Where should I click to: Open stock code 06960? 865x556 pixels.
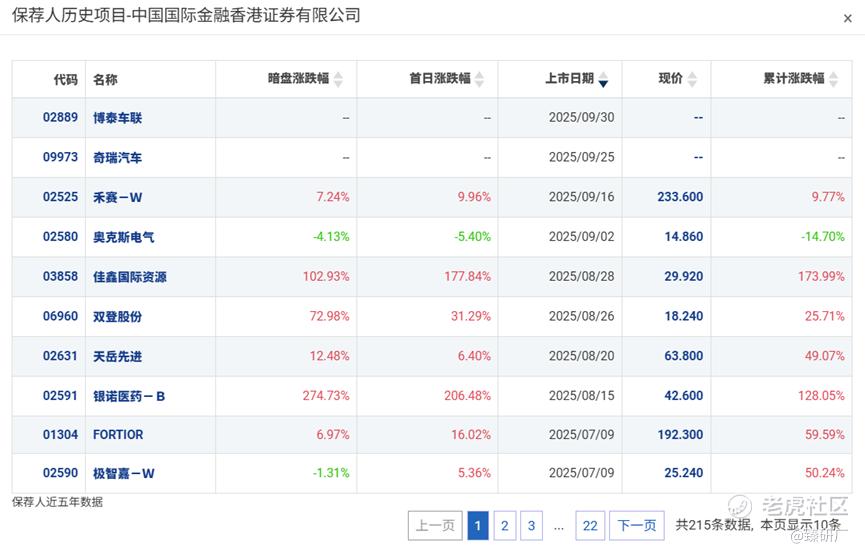60,316
